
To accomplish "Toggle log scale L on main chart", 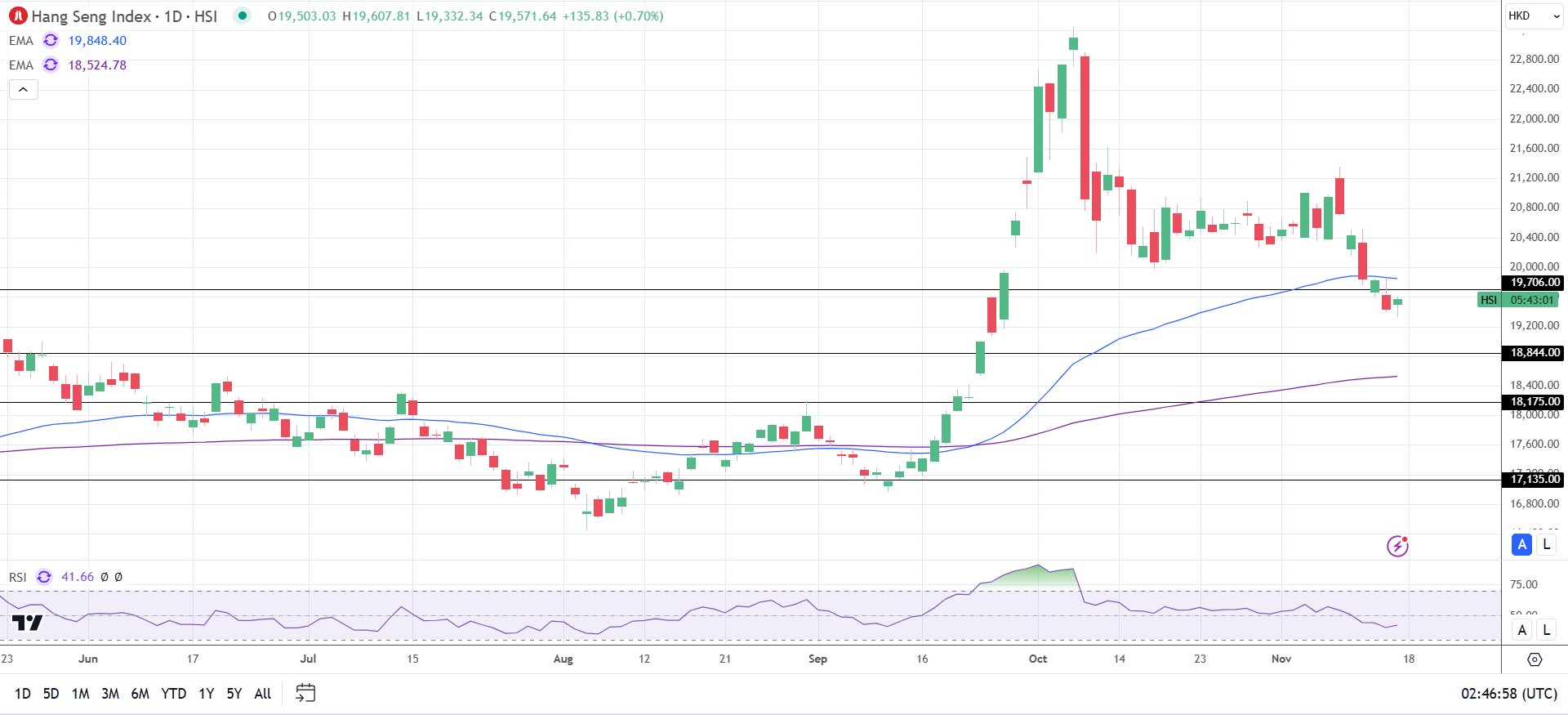I will click(x=1546, y=544).
